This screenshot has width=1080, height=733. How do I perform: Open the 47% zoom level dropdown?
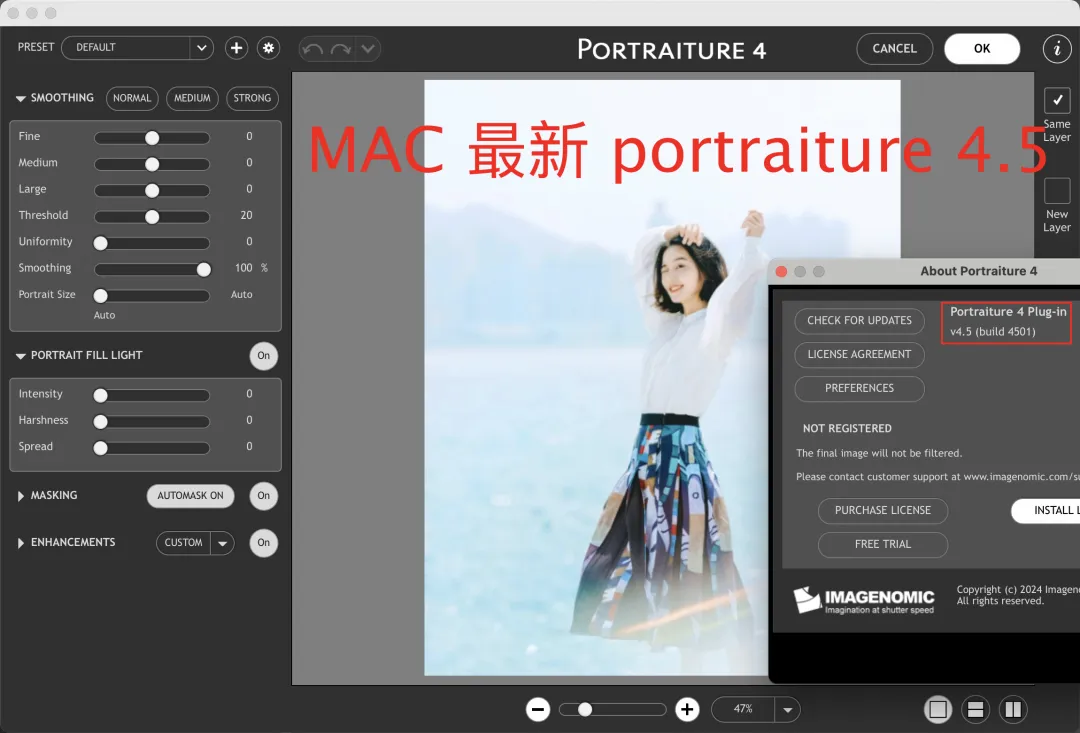[x=787, y=709]
